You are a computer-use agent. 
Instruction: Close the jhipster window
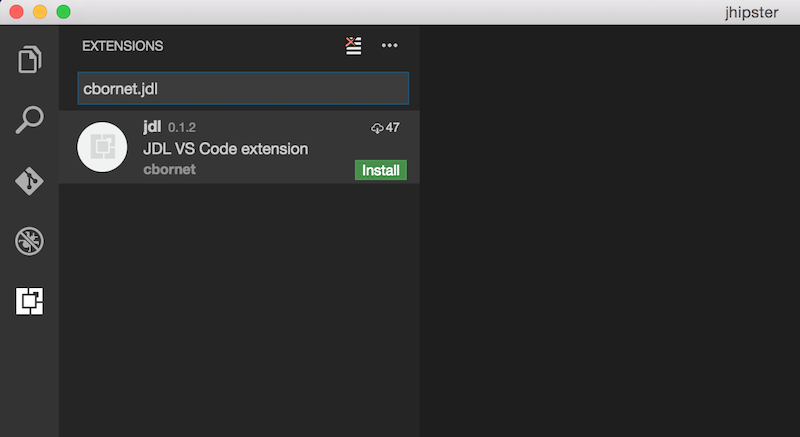click(x=17, y=12)
